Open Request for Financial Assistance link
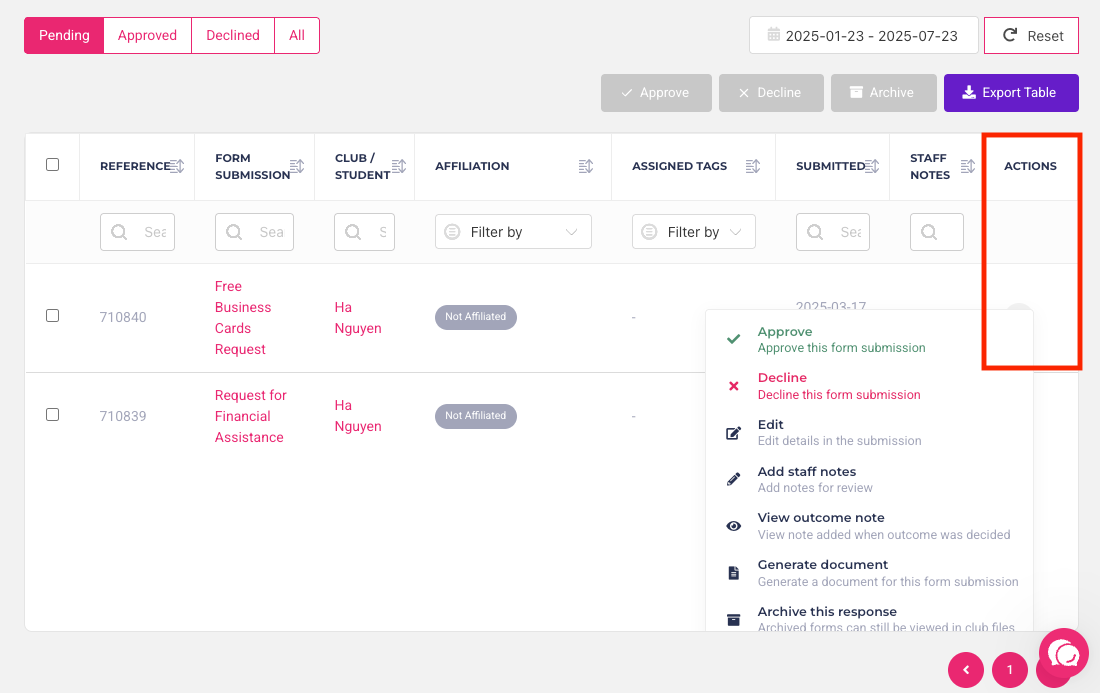1100x693 pixels. click(250, 416)
